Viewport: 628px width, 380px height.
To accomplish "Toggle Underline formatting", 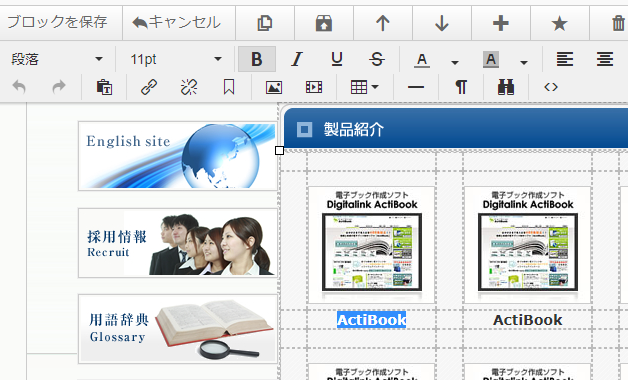I will click(337, 59).
